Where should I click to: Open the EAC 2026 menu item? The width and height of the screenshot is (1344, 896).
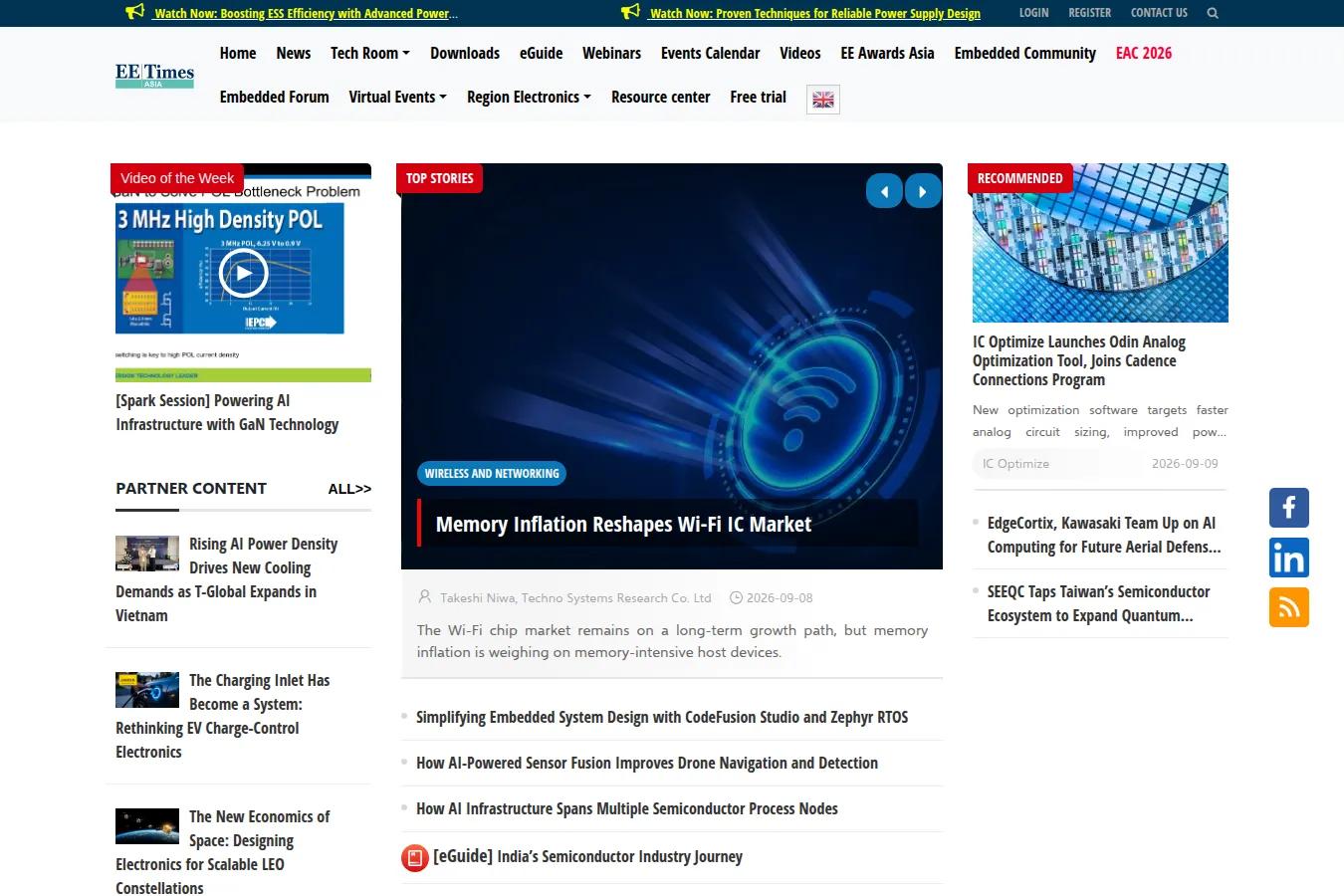click(1143, 53)
